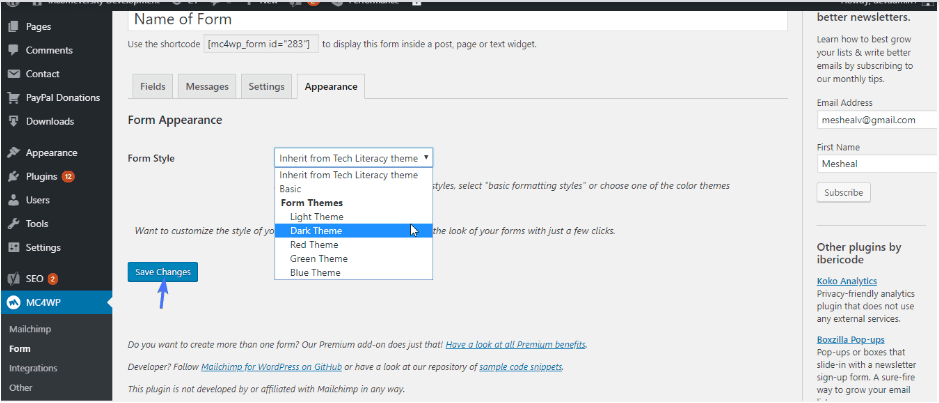Click the Plugins update count badge
939x403 pixels.
(68, 177)
